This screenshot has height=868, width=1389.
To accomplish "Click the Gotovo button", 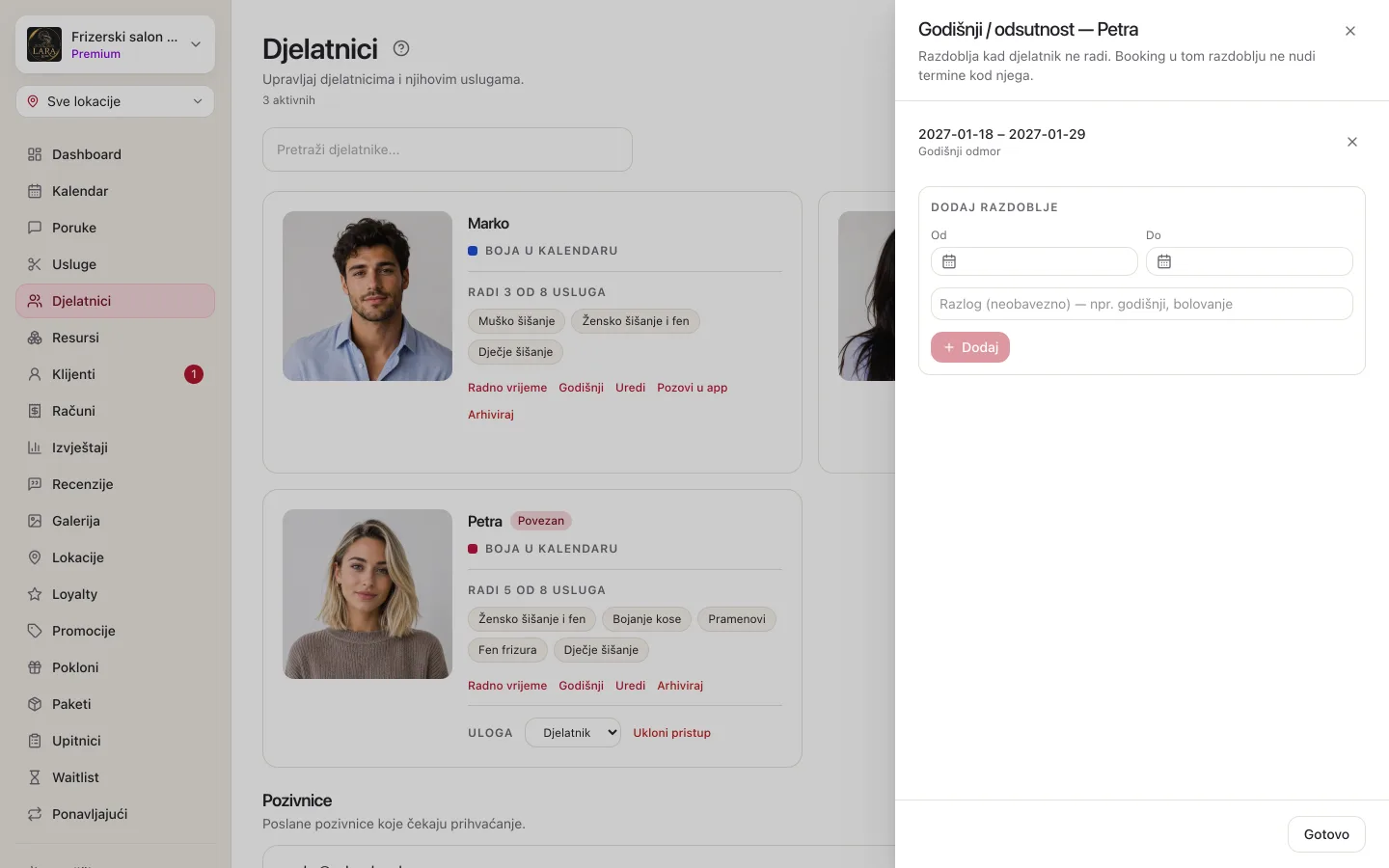I will (1326, 834).
